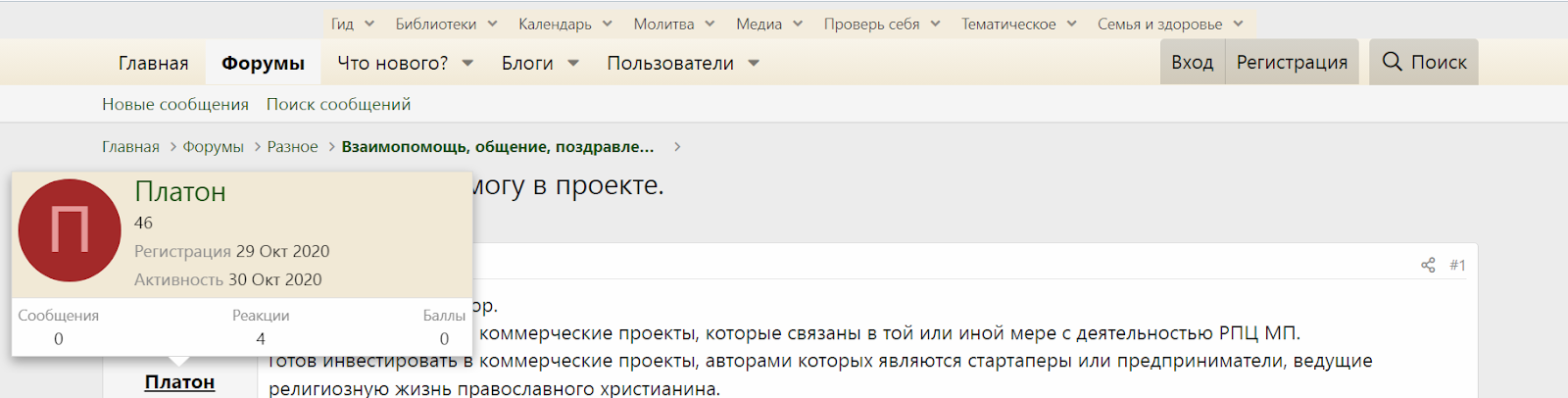Go to the Главная navigation tab

point(153,63)
